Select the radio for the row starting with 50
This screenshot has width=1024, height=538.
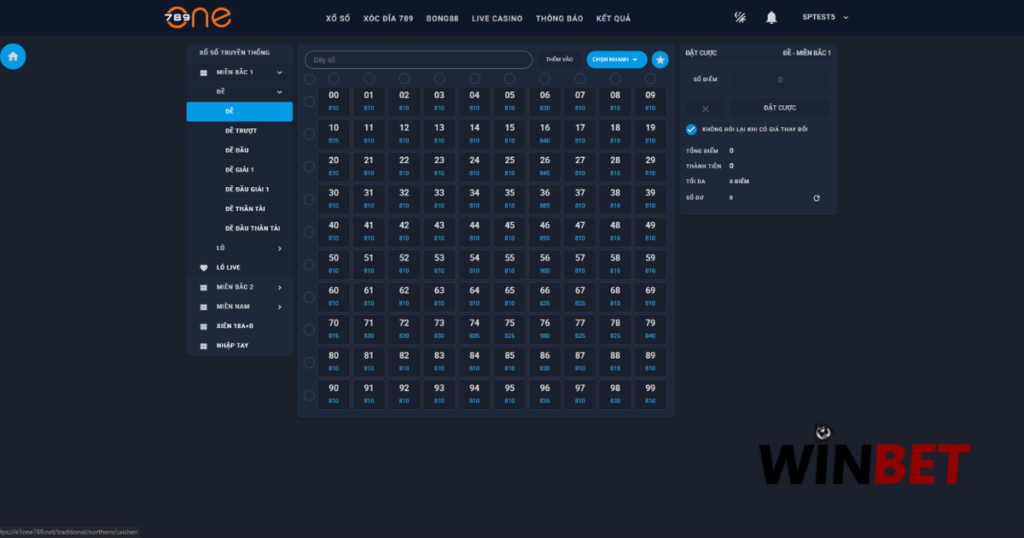tap(309, 264)
